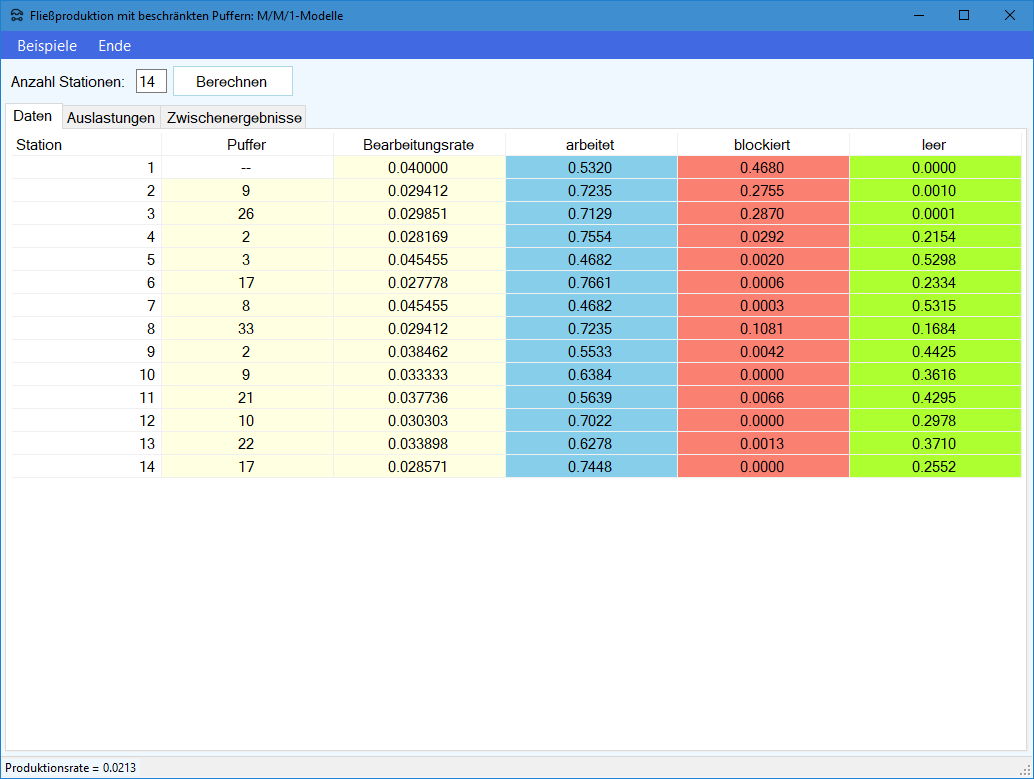Click arbeitet value 0.7661 of station 6
1034x779 pixels.
point(590,283)
